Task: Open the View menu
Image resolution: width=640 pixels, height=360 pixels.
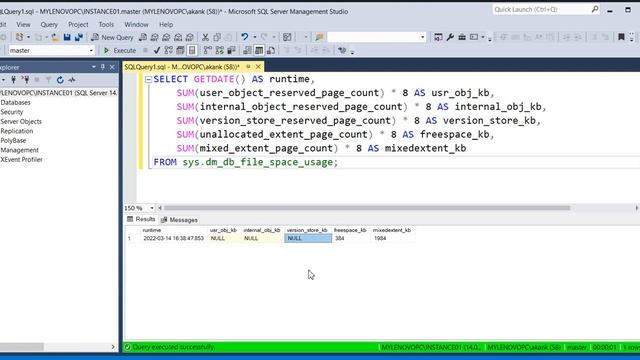Action: [x=23, y=24]
